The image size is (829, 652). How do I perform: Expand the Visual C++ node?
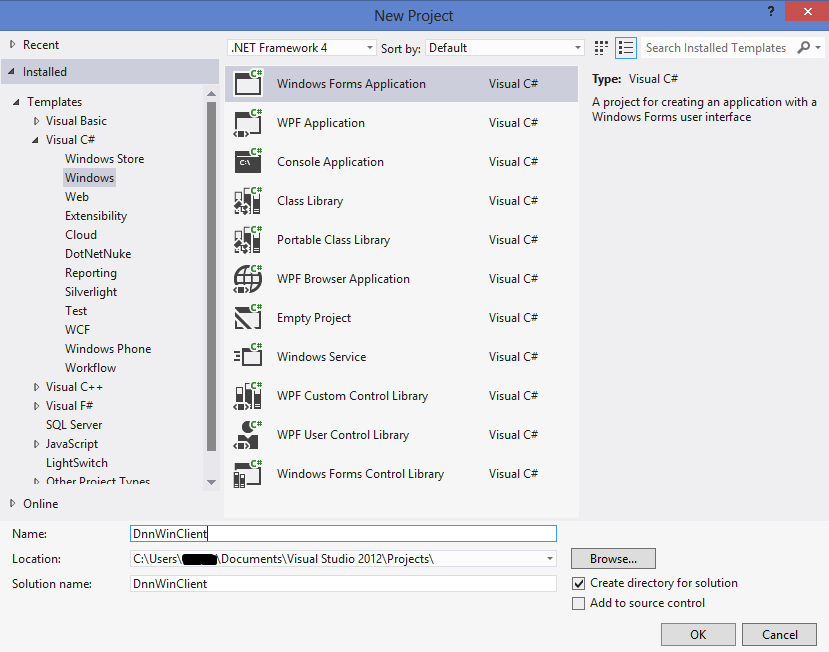click(x=36, y=387)
